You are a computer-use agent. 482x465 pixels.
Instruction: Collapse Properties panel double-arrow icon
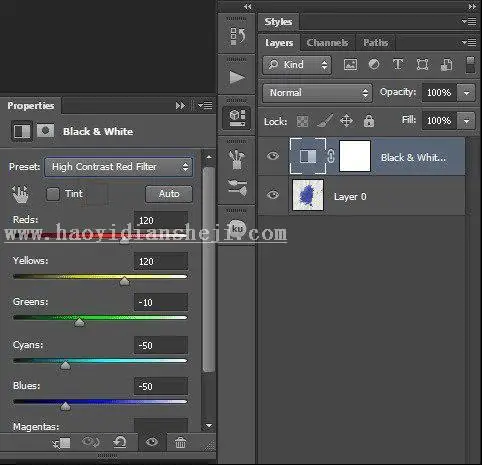point(180,106)
